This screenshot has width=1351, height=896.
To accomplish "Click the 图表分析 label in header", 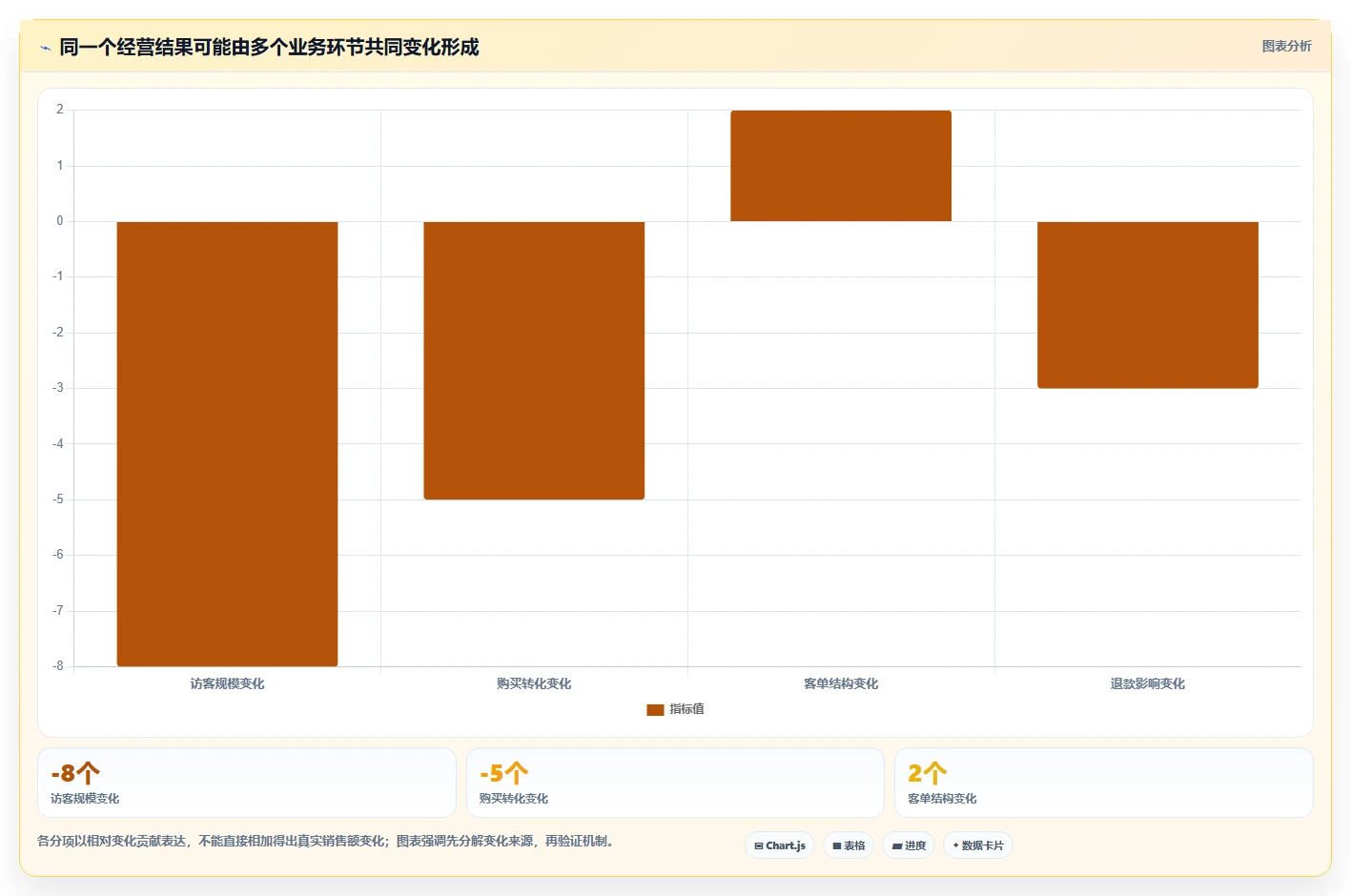I will (1286, 46).
